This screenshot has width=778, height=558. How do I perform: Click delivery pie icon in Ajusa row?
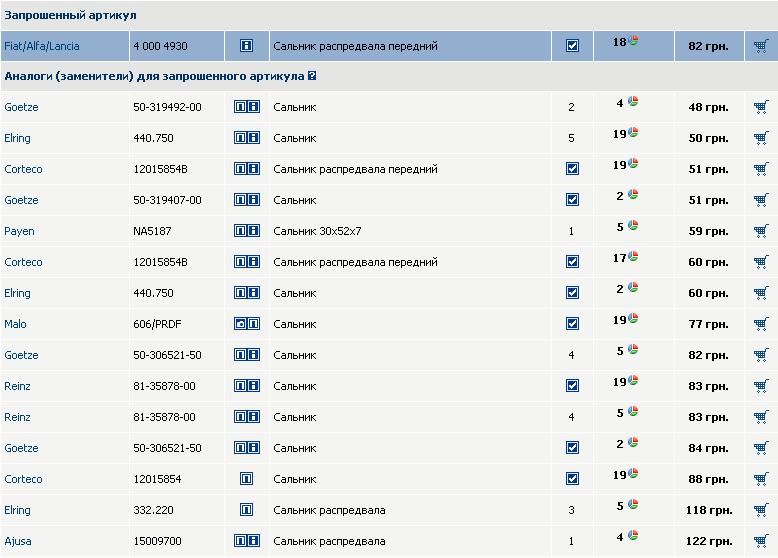click(633, 536)
